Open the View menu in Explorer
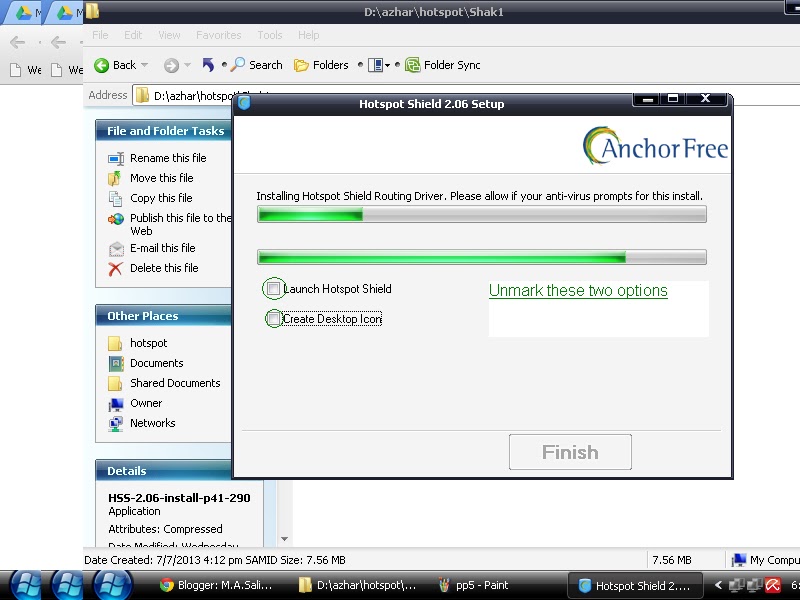800x600 pixels. pos(169,35)
